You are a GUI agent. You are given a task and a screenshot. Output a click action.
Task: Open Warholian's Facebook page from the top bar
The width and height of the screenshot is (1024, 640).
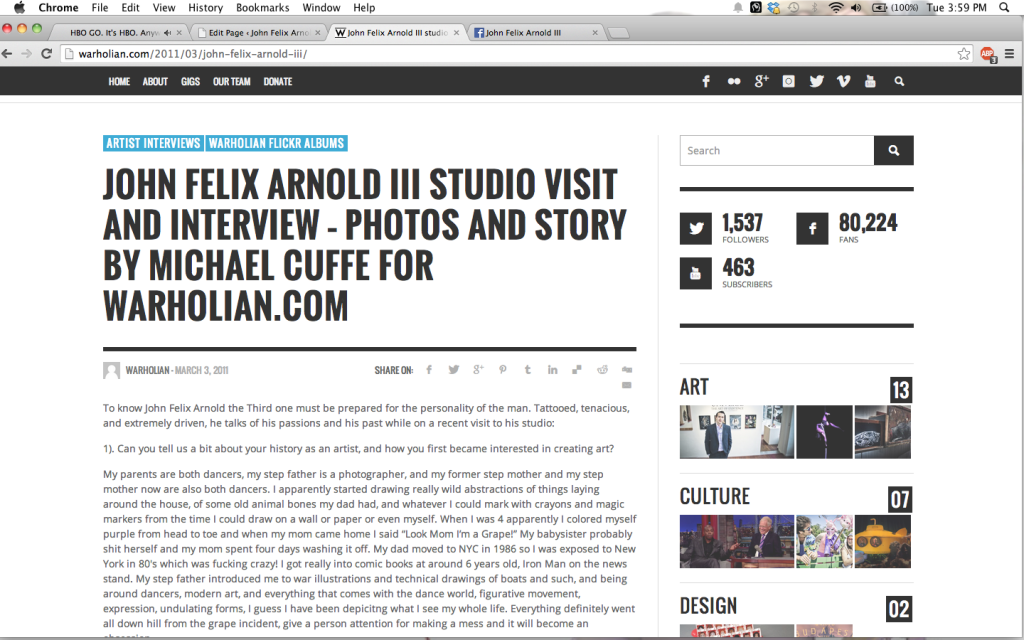[706, 82]
